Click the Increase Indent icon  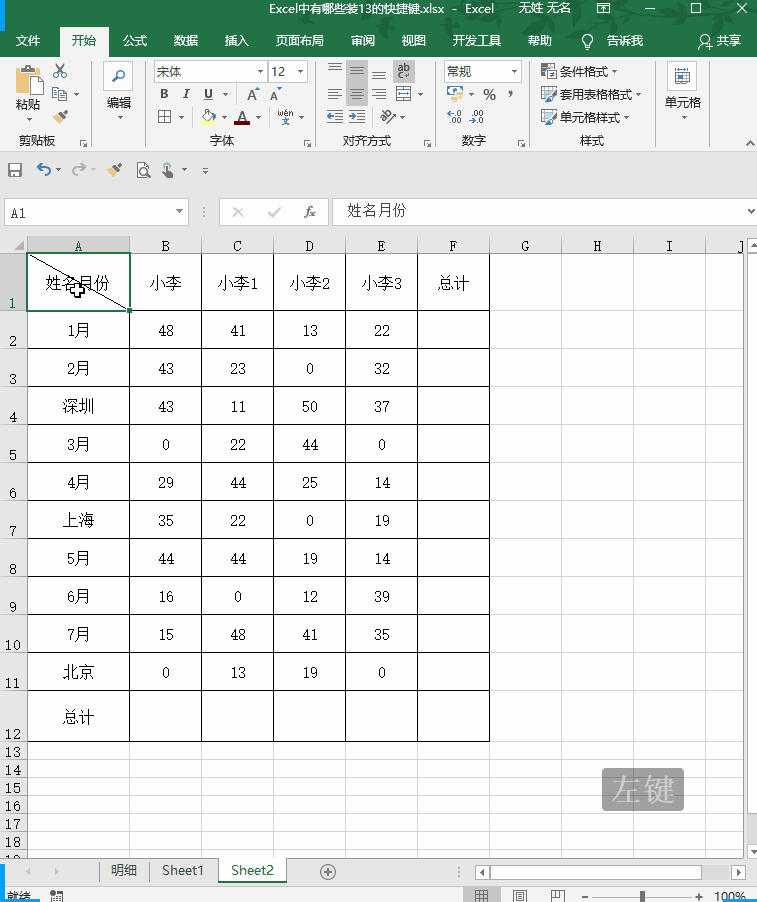pyautogui.click(x=357, y=117)
